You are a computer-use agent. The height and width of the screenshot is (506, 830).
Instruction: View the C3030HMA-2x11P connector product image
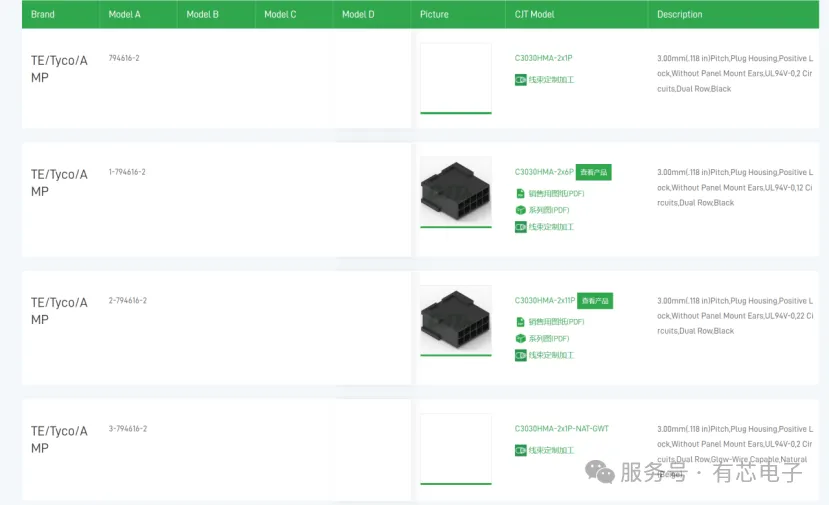456,319
